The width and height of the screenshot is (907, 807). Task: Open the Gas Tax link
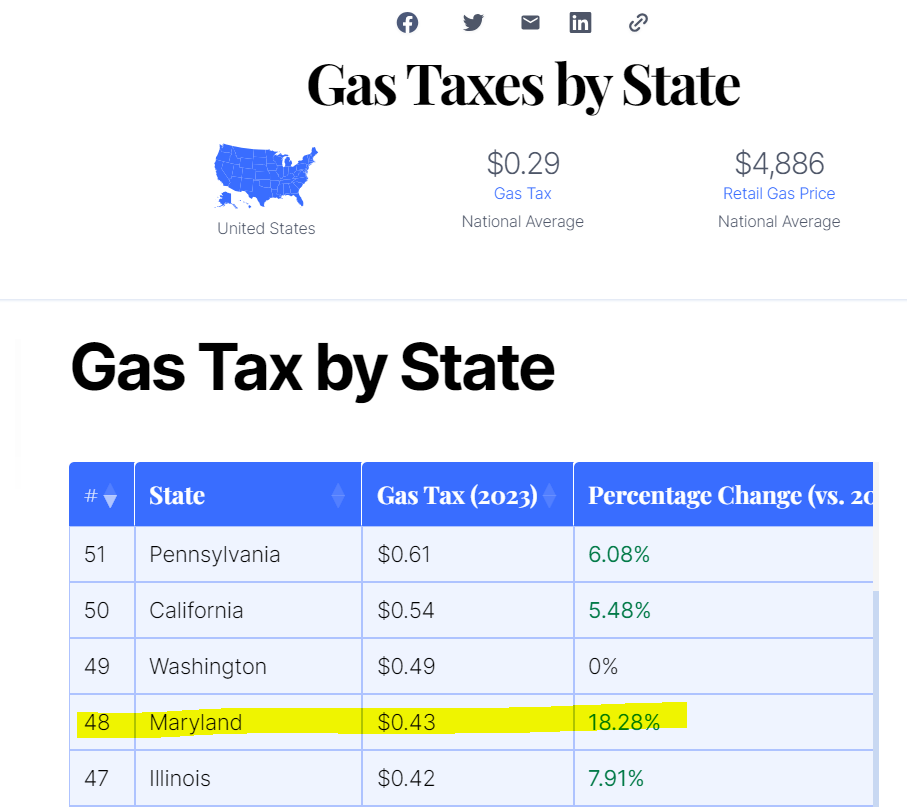tap(522, 193)
